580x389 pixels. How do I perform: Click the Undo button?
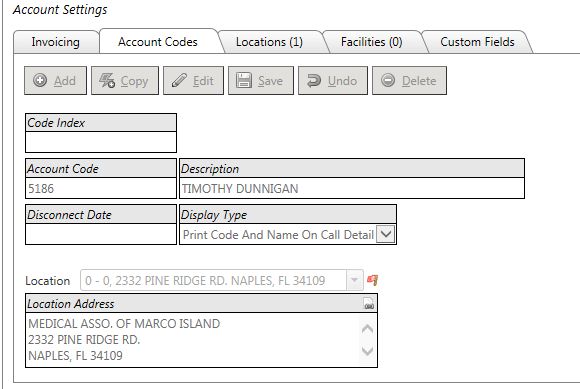coord(333,81)
